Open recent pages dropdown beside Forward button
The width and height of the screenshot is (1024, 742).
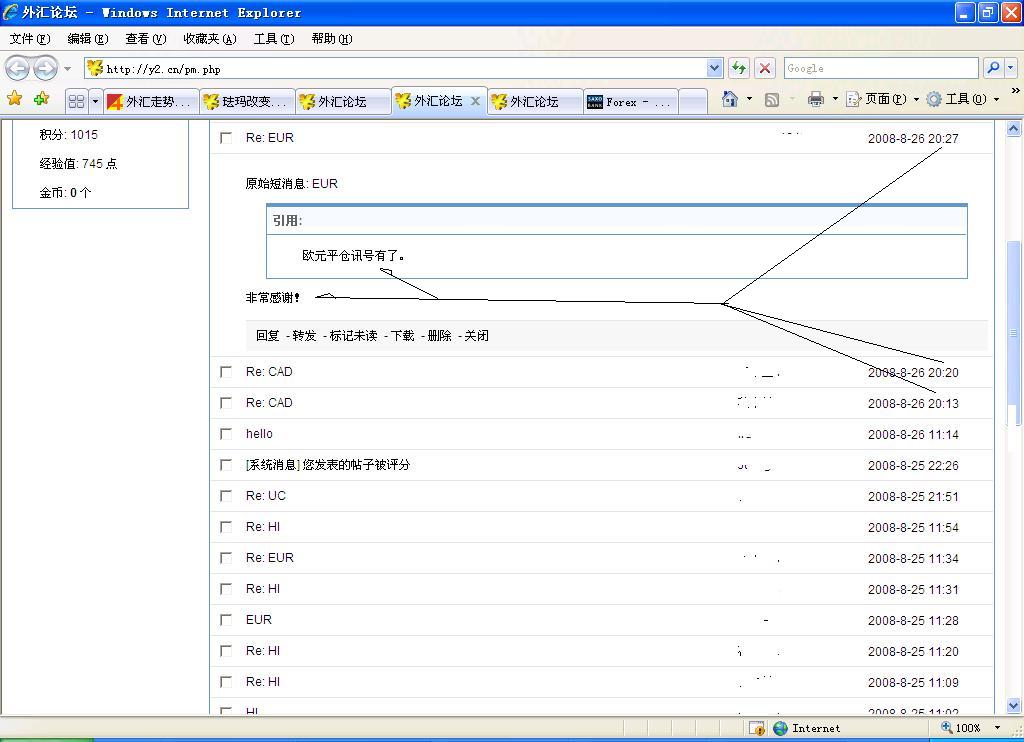click(x=67, y=69)
